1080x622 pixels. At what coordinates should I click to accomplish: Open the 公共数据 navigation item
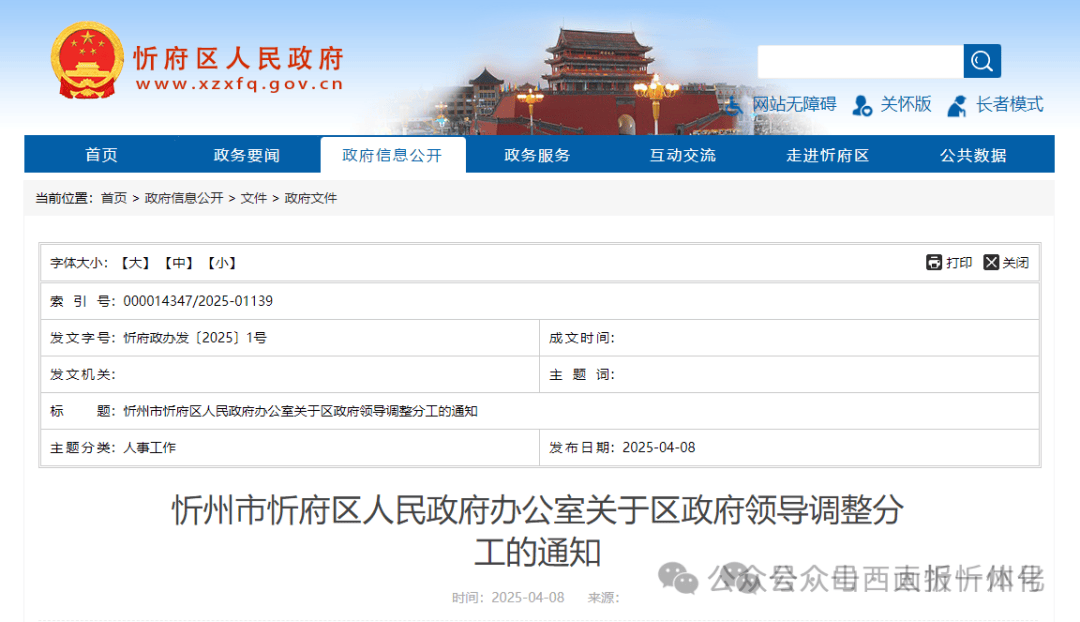973,154
